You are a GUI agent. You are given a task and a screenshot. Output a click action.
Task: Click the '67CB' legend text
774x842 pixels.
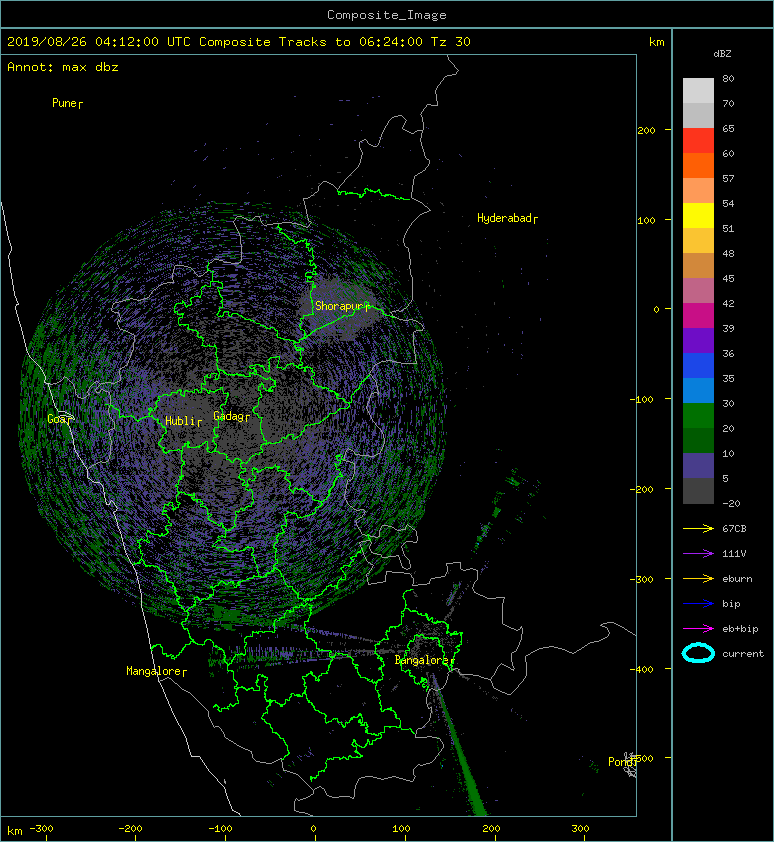pos(734,529)
